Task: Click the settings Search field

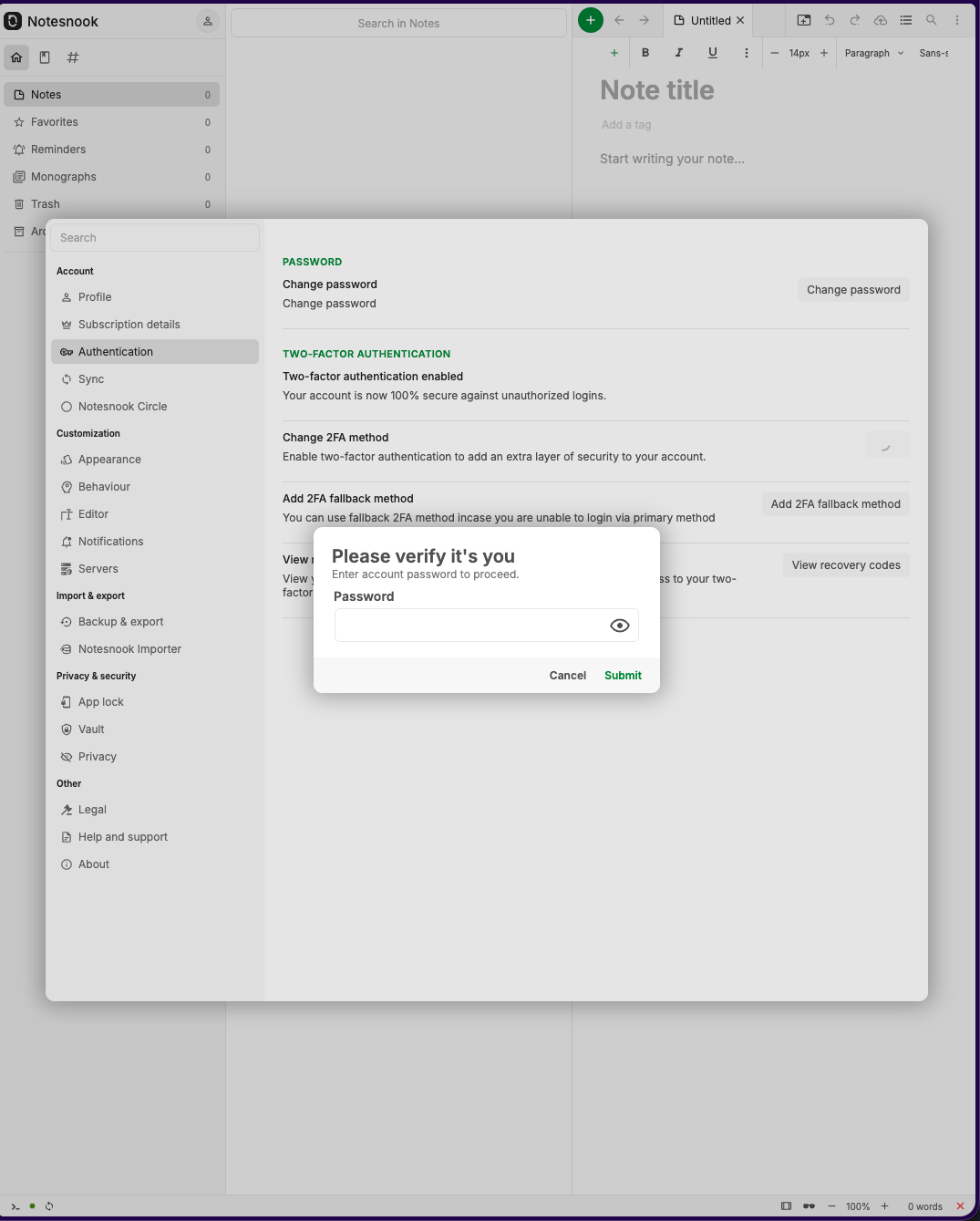Action: [155, 238]
